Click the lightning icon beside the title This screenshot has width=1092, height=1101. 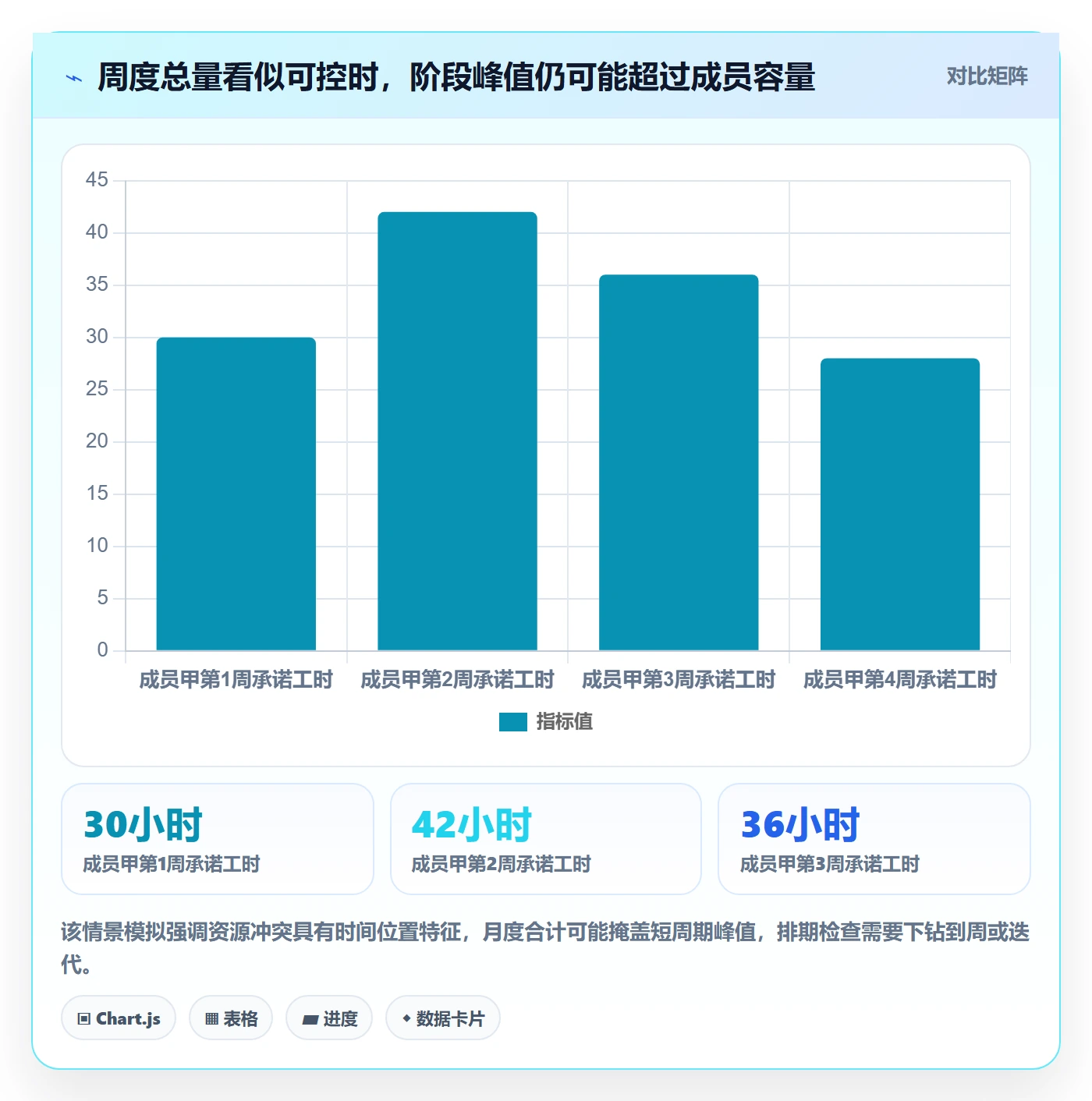tap(74, 78)
